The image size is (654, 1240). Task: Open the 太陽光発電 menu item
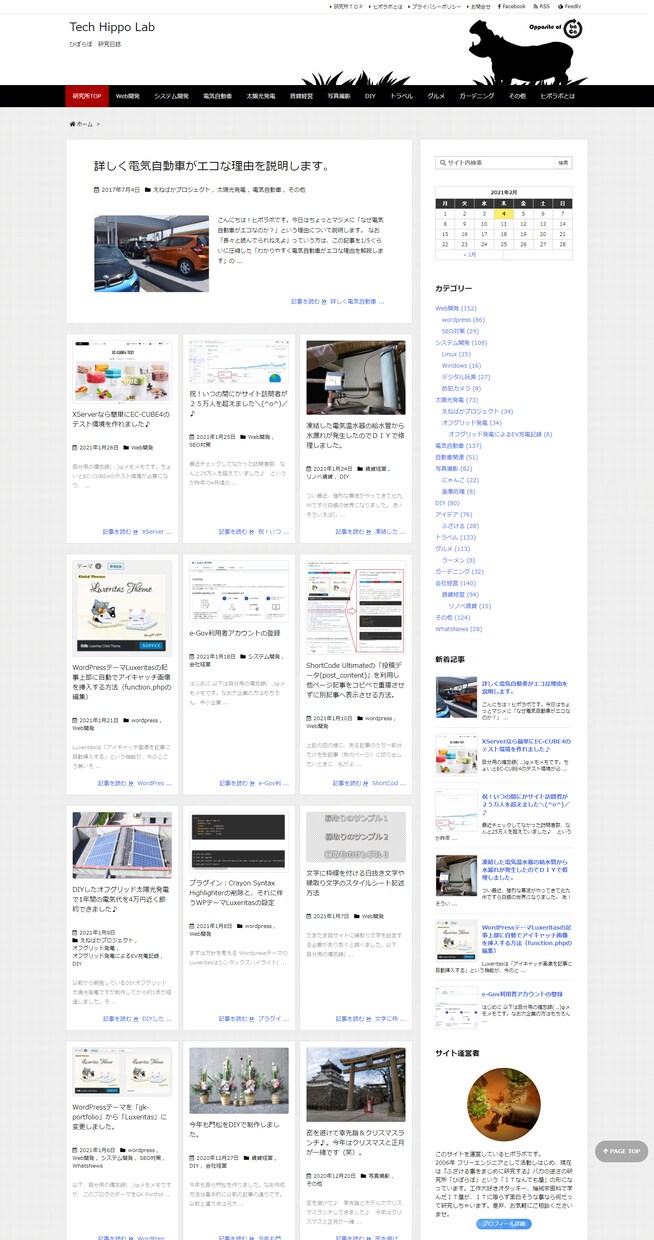point(260,96)
